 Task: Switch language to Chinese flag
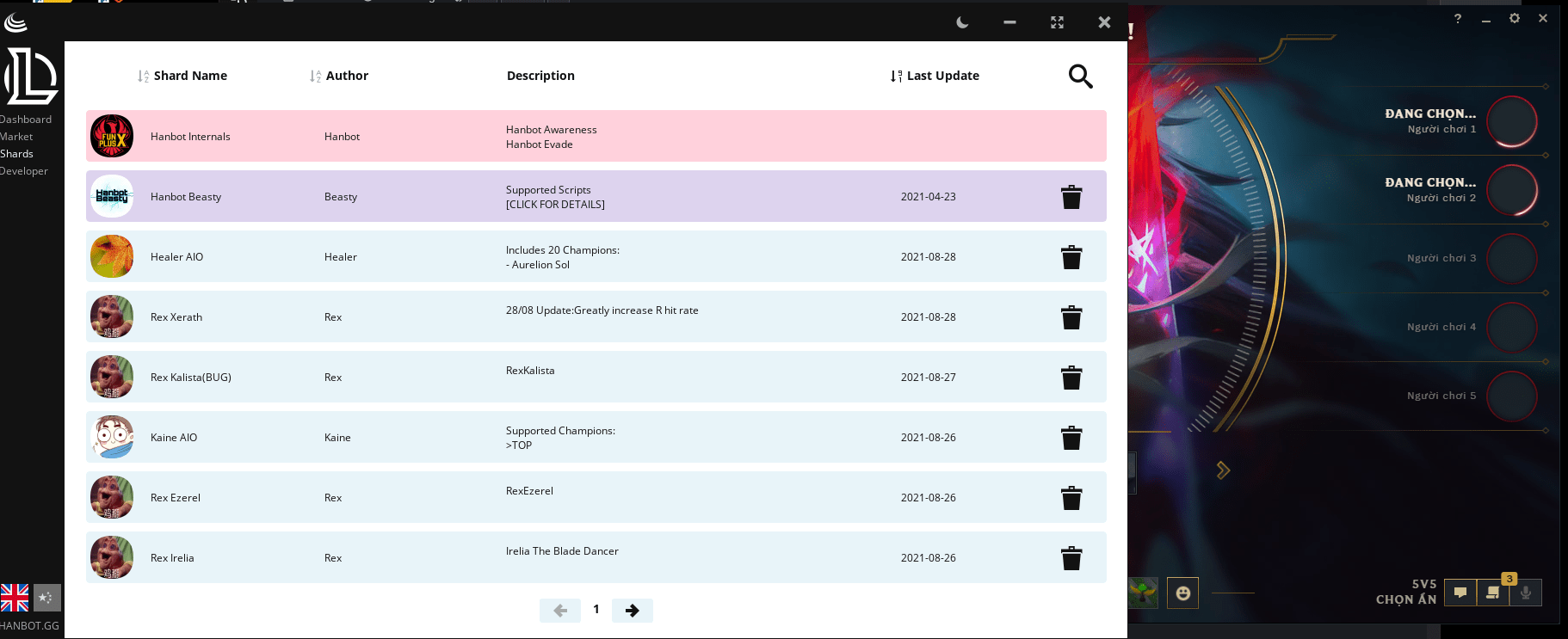[47, 598]
